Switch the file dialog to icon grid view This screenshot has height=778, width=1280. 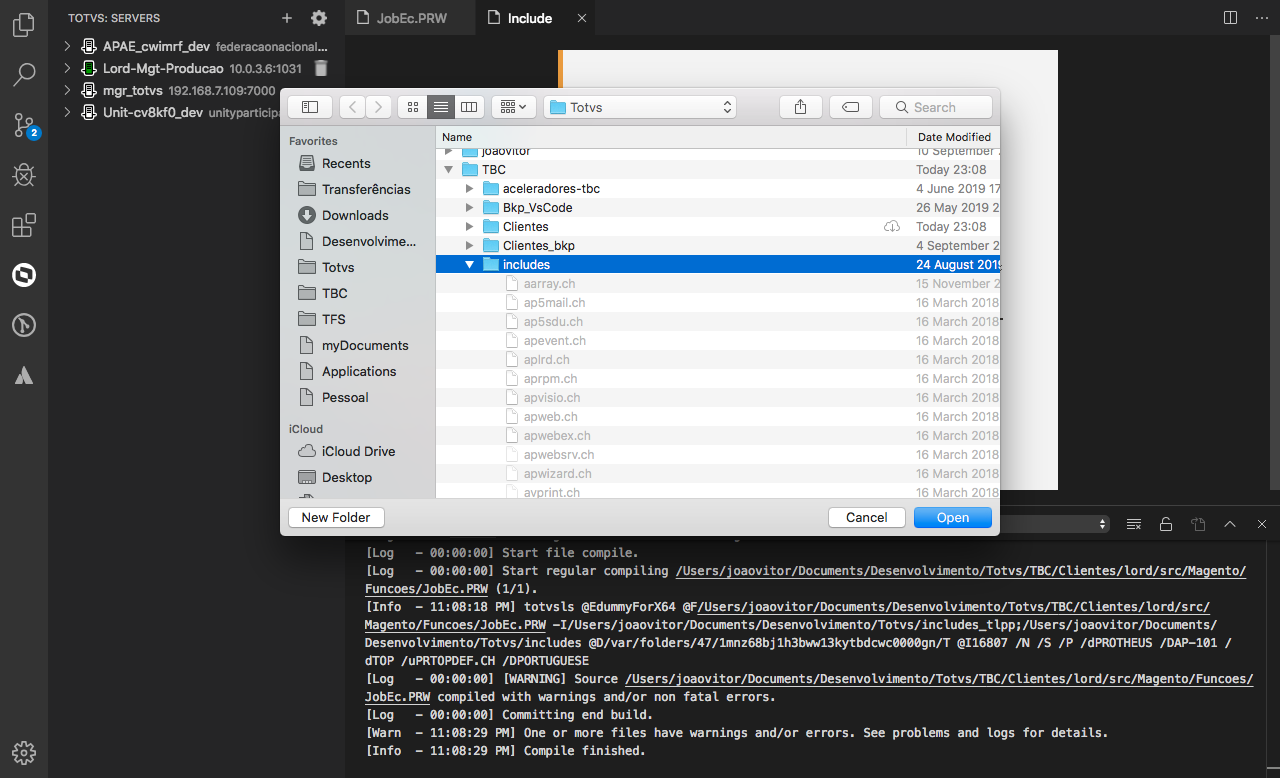click(412, 106)
